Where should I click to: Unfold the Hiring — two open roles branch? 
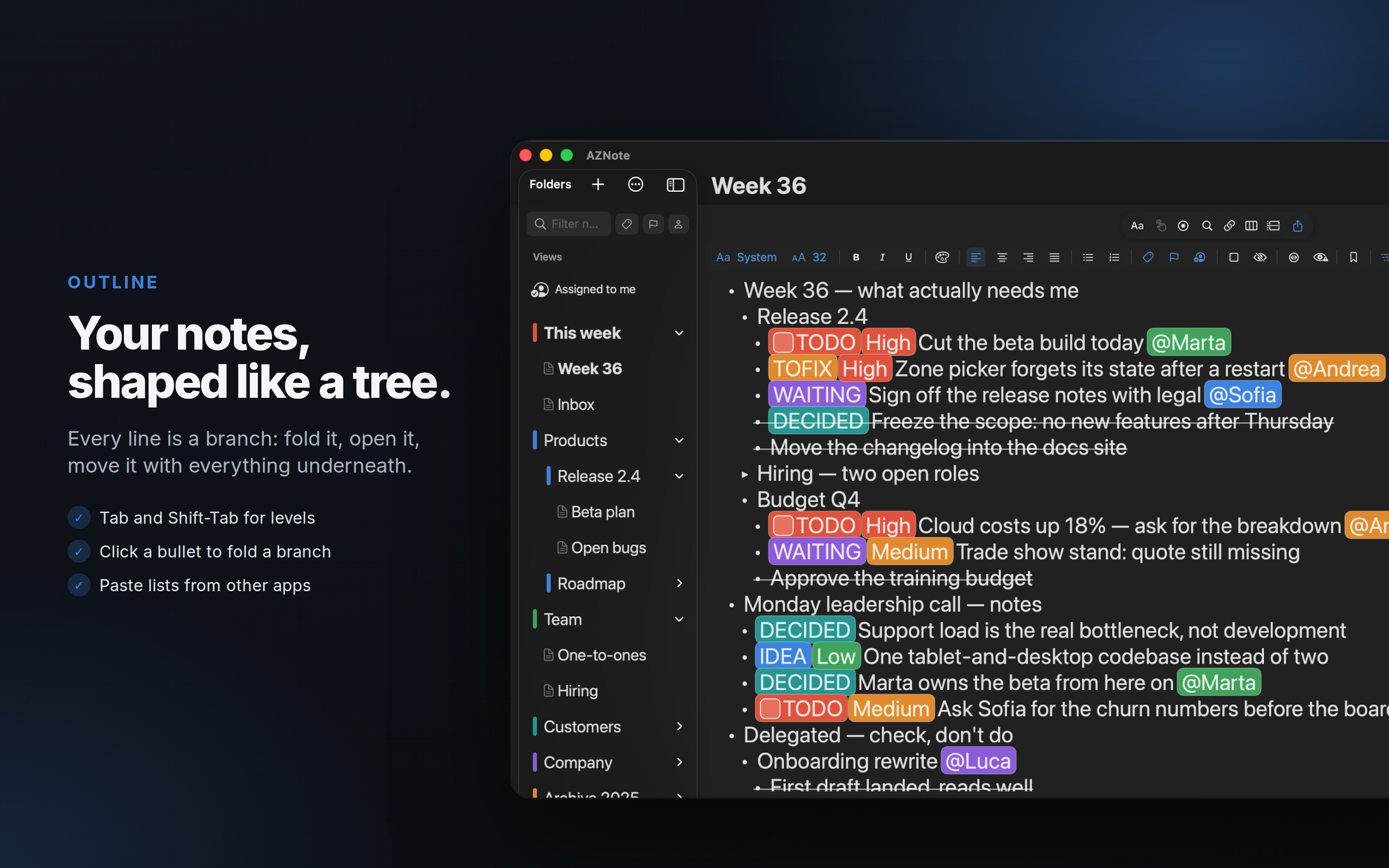tap(745, 474)
